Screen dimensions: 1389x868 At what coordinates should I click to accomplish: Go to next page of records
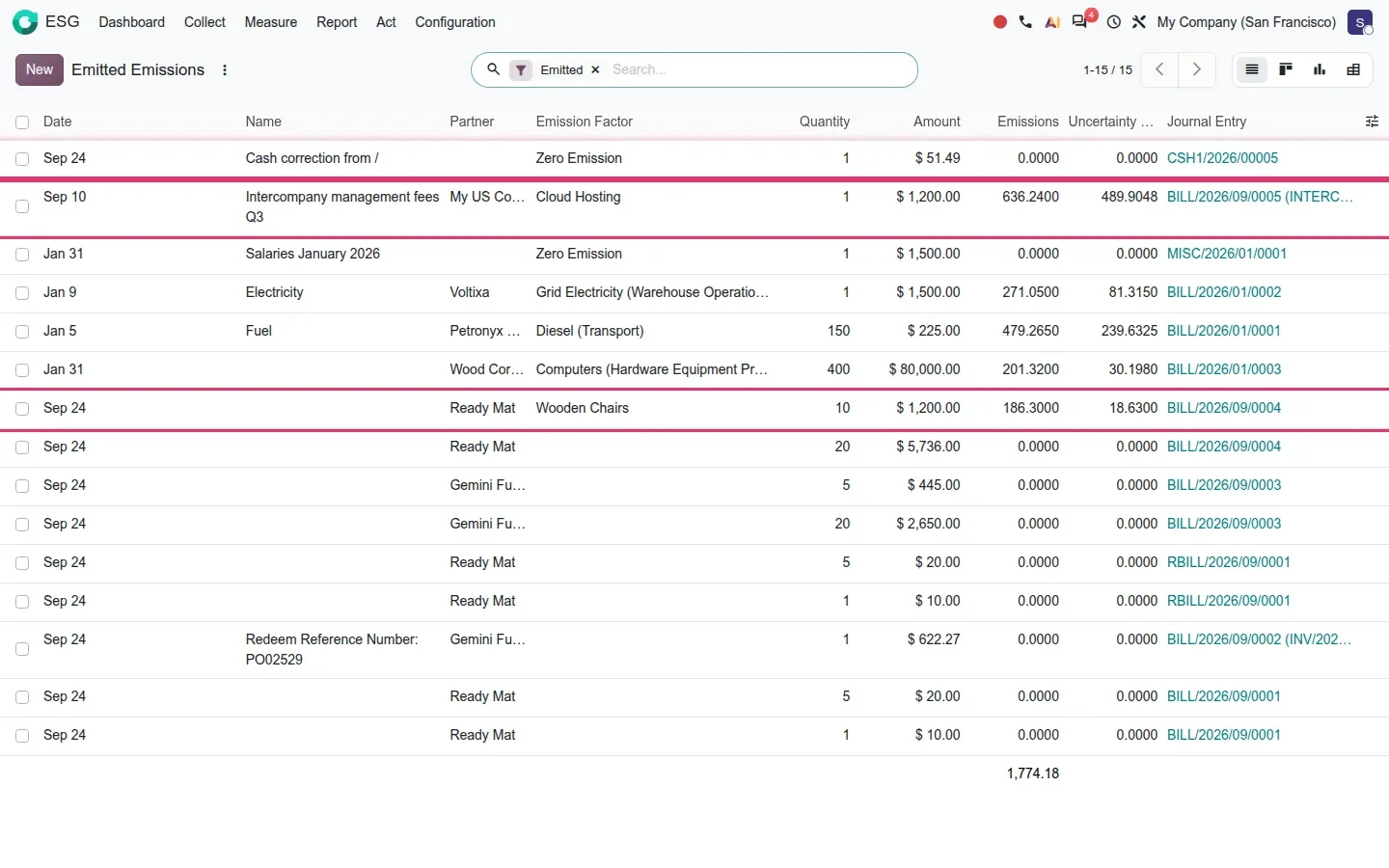click(x=1196, y=69)
